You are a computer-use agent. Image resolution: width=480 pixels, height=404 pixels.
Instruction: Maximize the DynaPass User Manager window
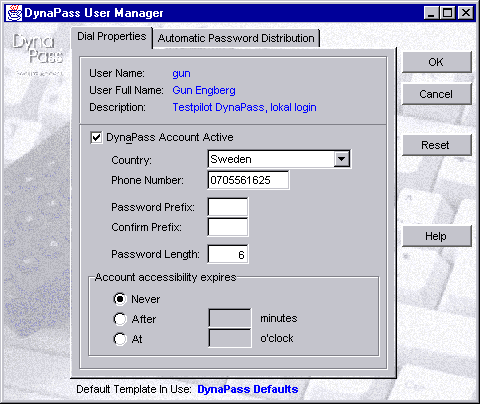[x=447, y=13]
